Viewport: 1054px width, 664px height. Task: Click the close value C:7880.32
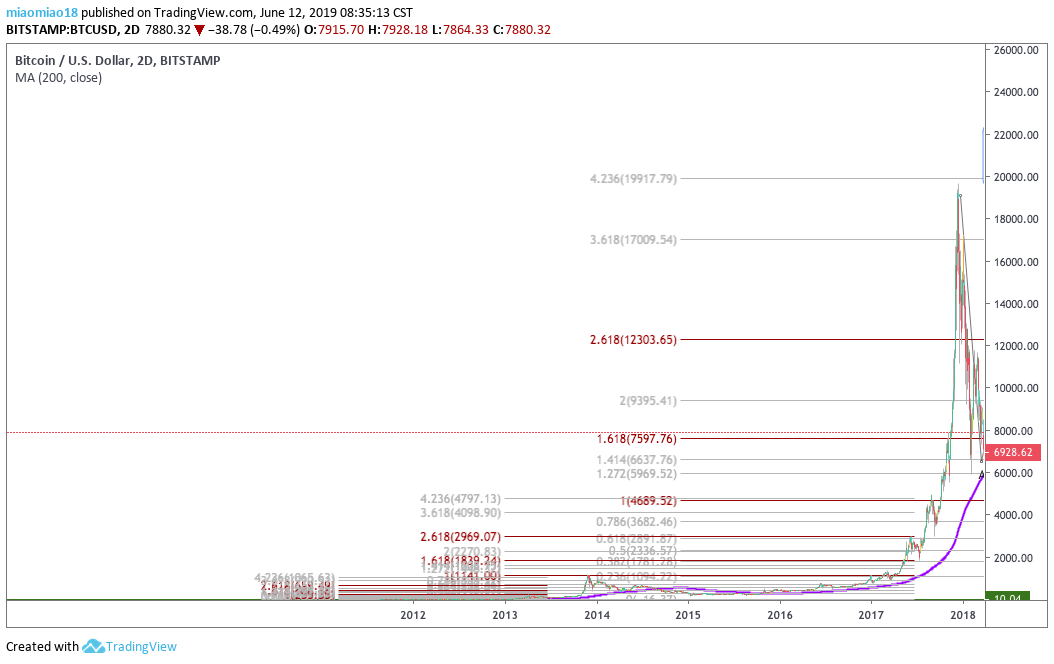[522, 30]
